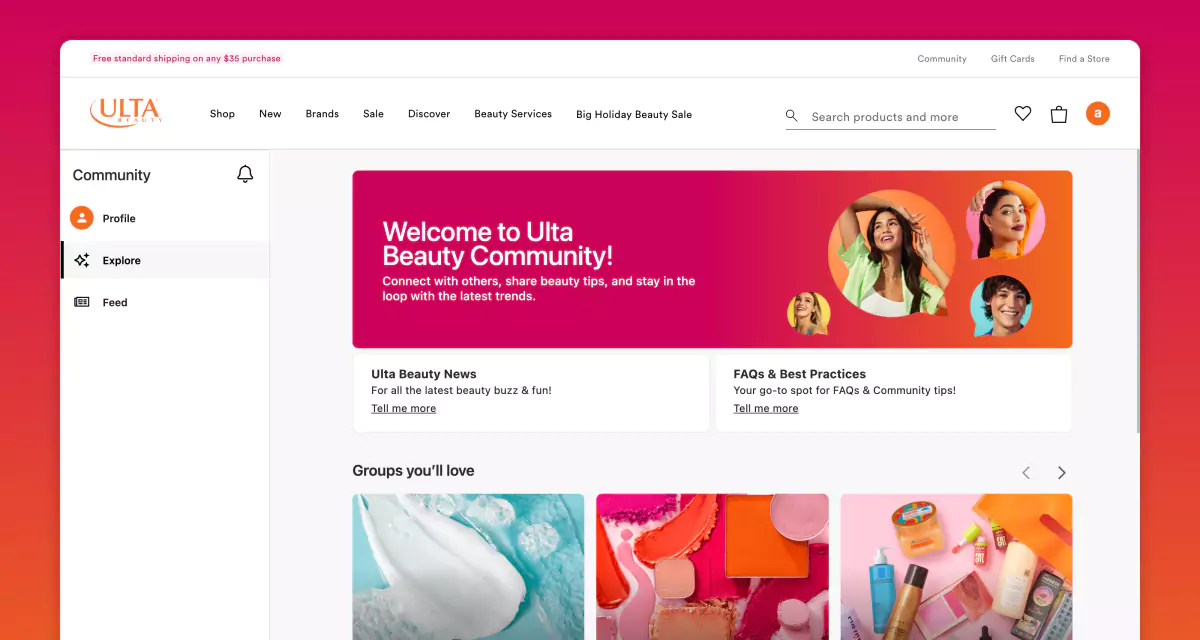Open the Gift Cards link
1200x640 pixels.
(x=1013, y=59)
